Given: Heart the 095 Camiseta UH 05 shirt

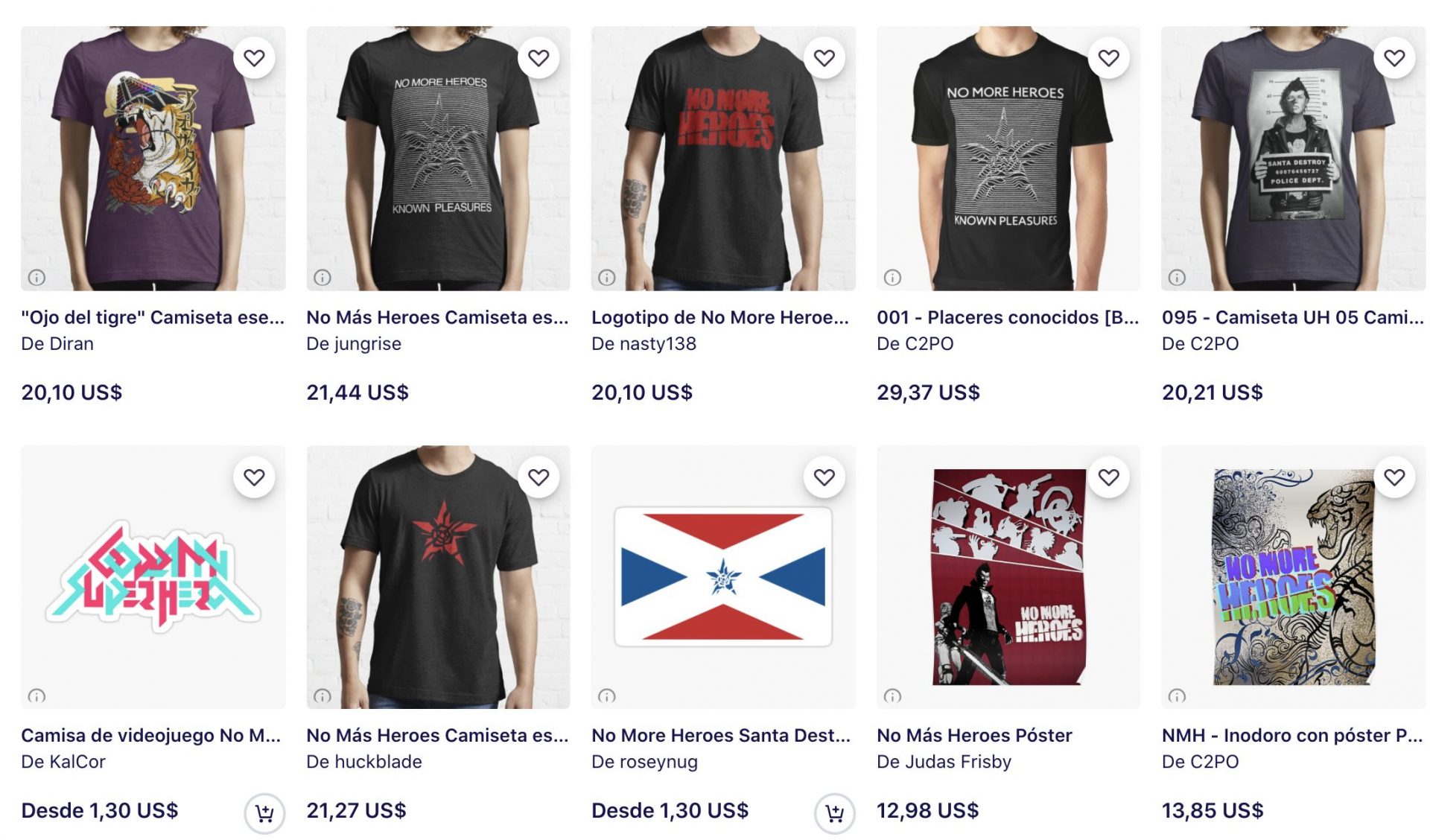Looking at the screenshot, I should [1394, 57].
